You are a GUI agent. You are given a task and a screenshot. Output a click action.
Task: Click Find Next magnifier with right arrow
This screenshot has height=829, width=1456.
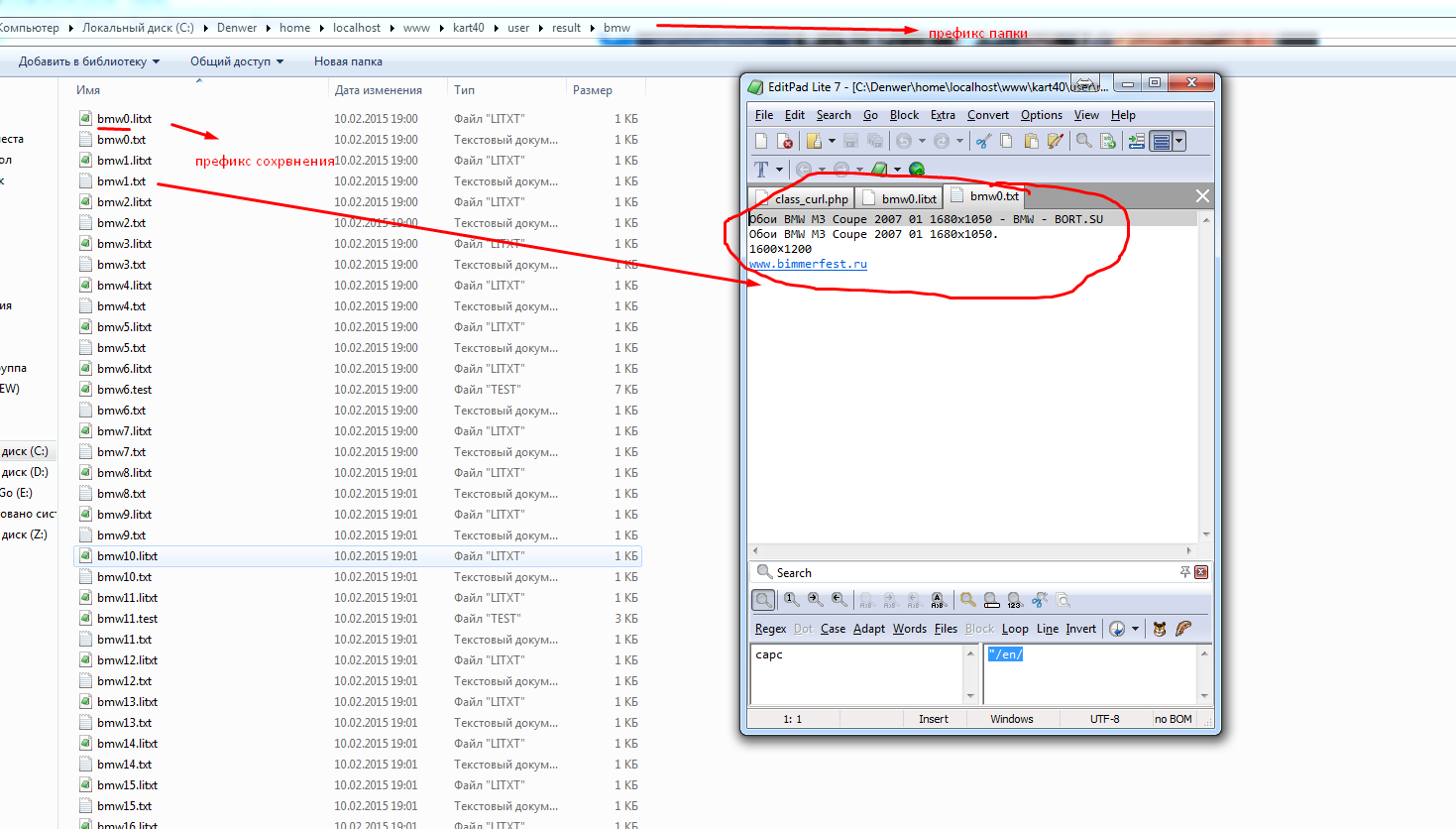(x=815, y=599)
